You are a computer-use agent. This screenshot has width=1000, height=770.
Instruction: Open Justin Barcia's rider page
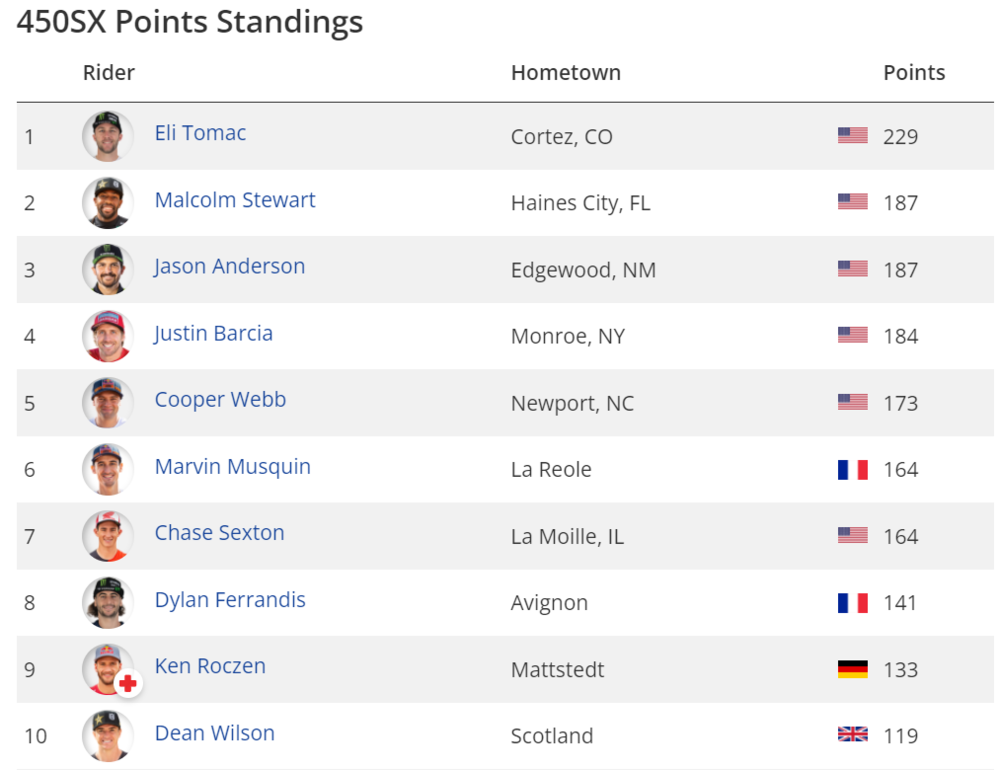(213, 333)
